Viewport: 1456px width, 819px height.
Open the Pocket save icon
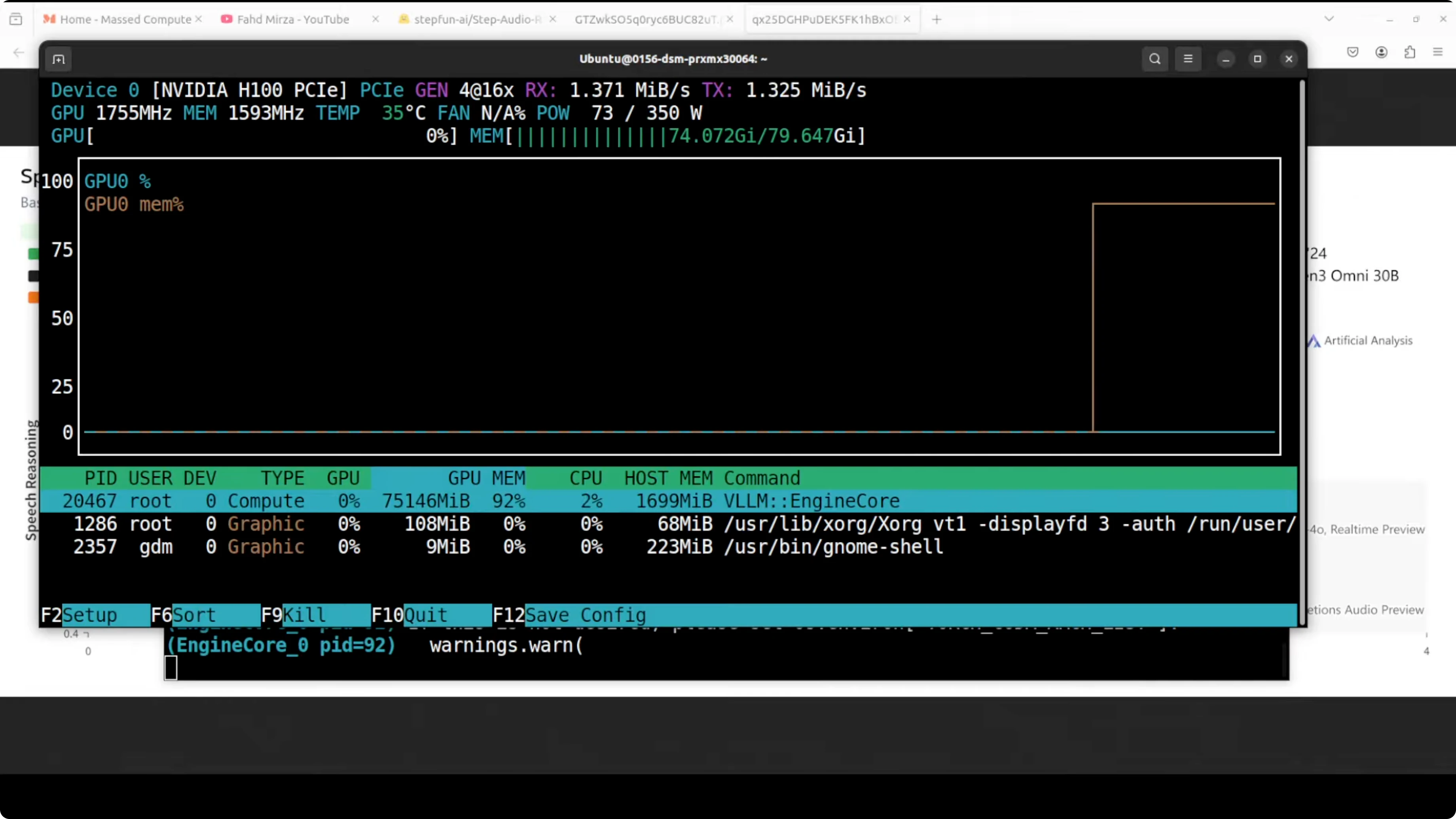(x=1352, y=53)
